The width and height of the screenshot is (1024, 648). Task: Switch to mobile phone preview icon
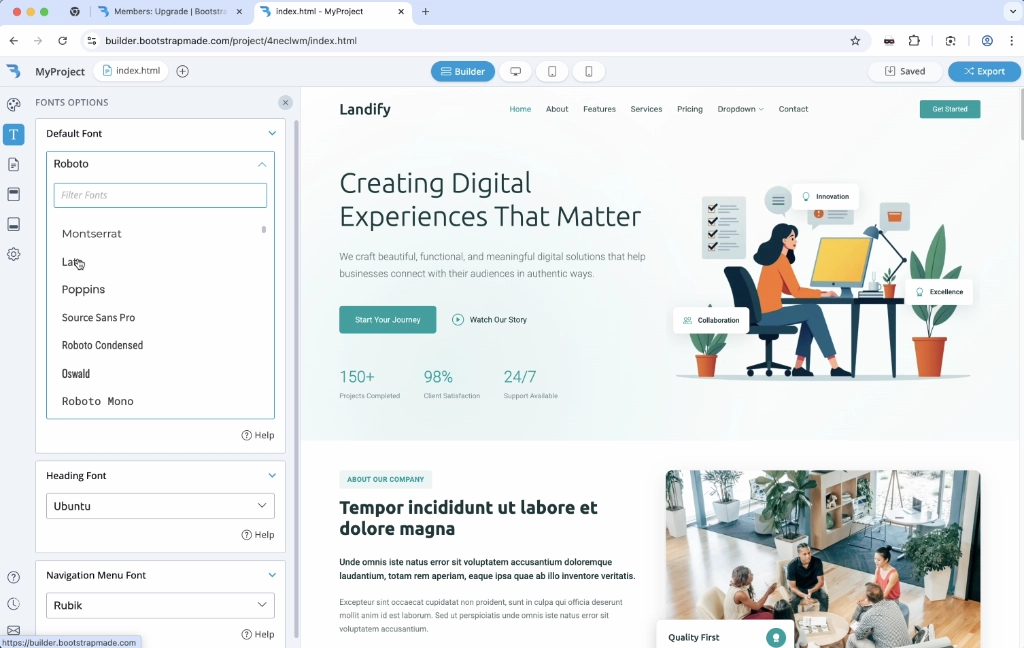tap(588, 71)
